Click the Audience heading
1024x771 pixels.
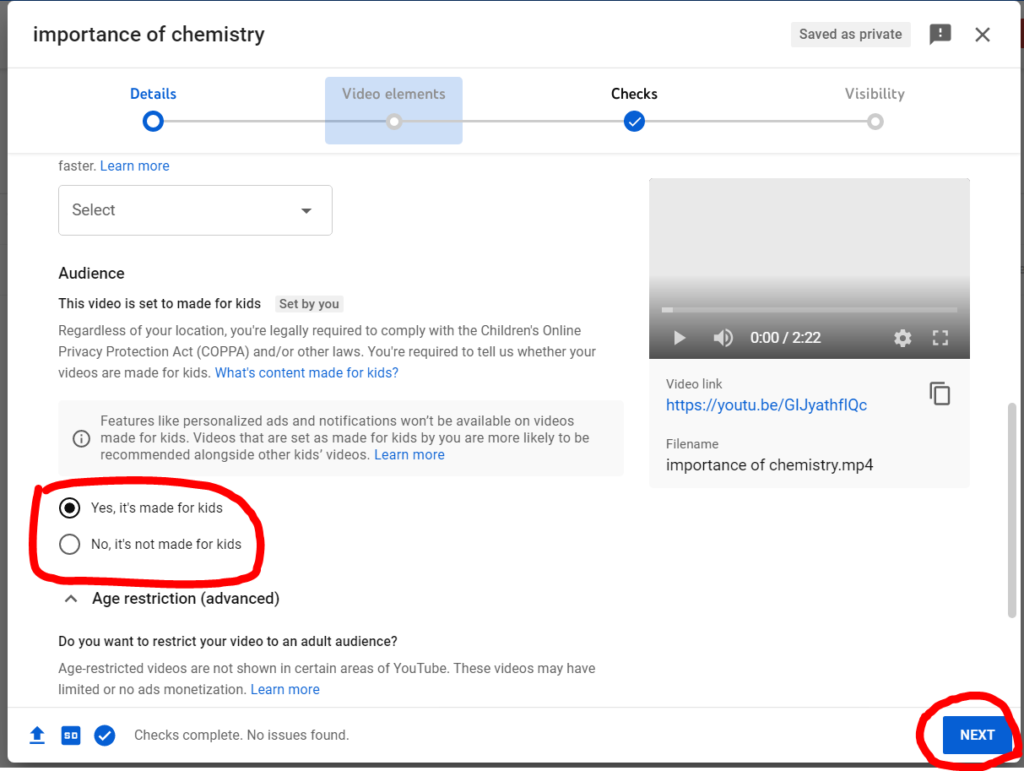[91, 273]
